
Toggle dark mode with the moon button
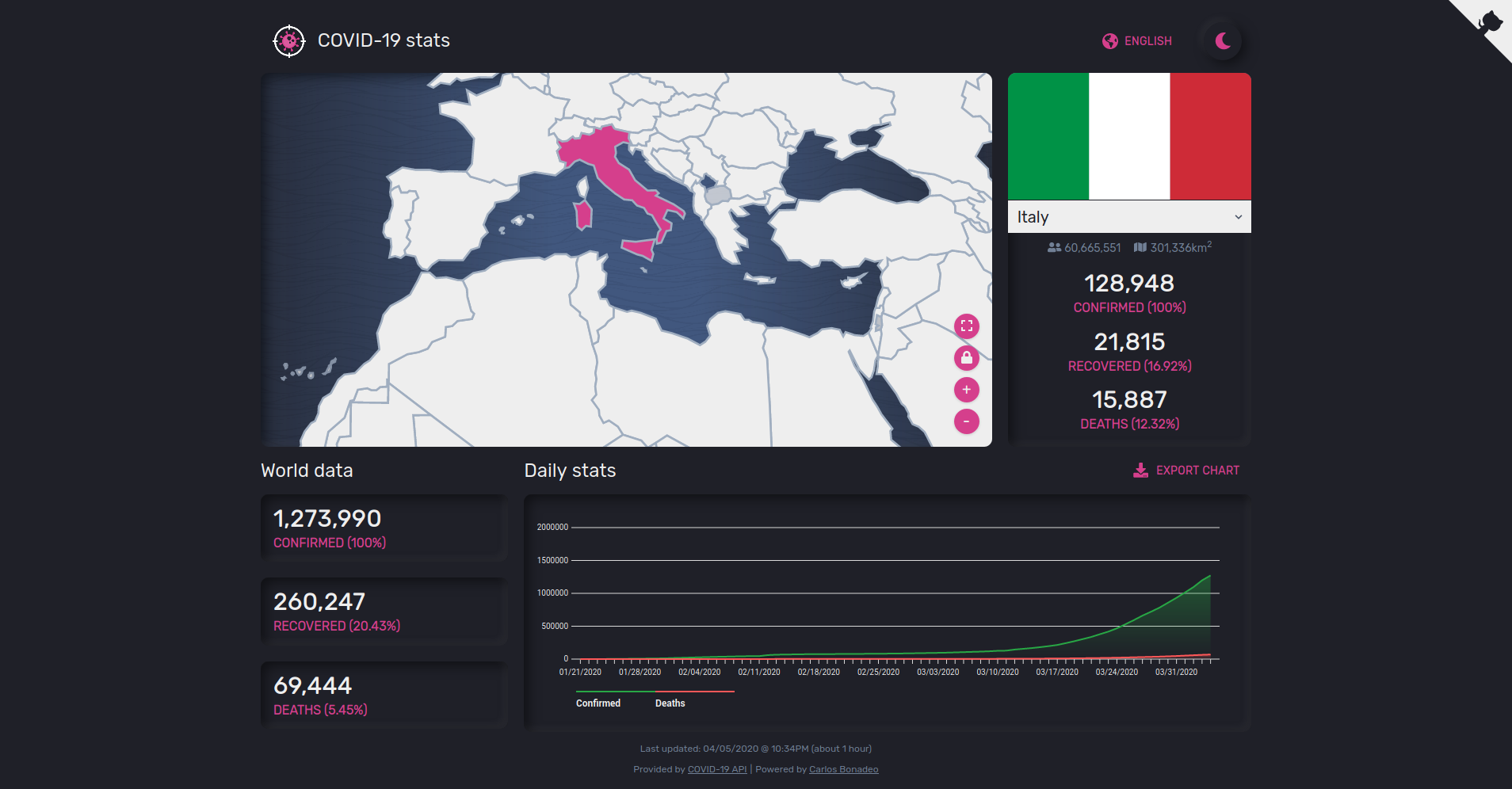[1222, 41]
